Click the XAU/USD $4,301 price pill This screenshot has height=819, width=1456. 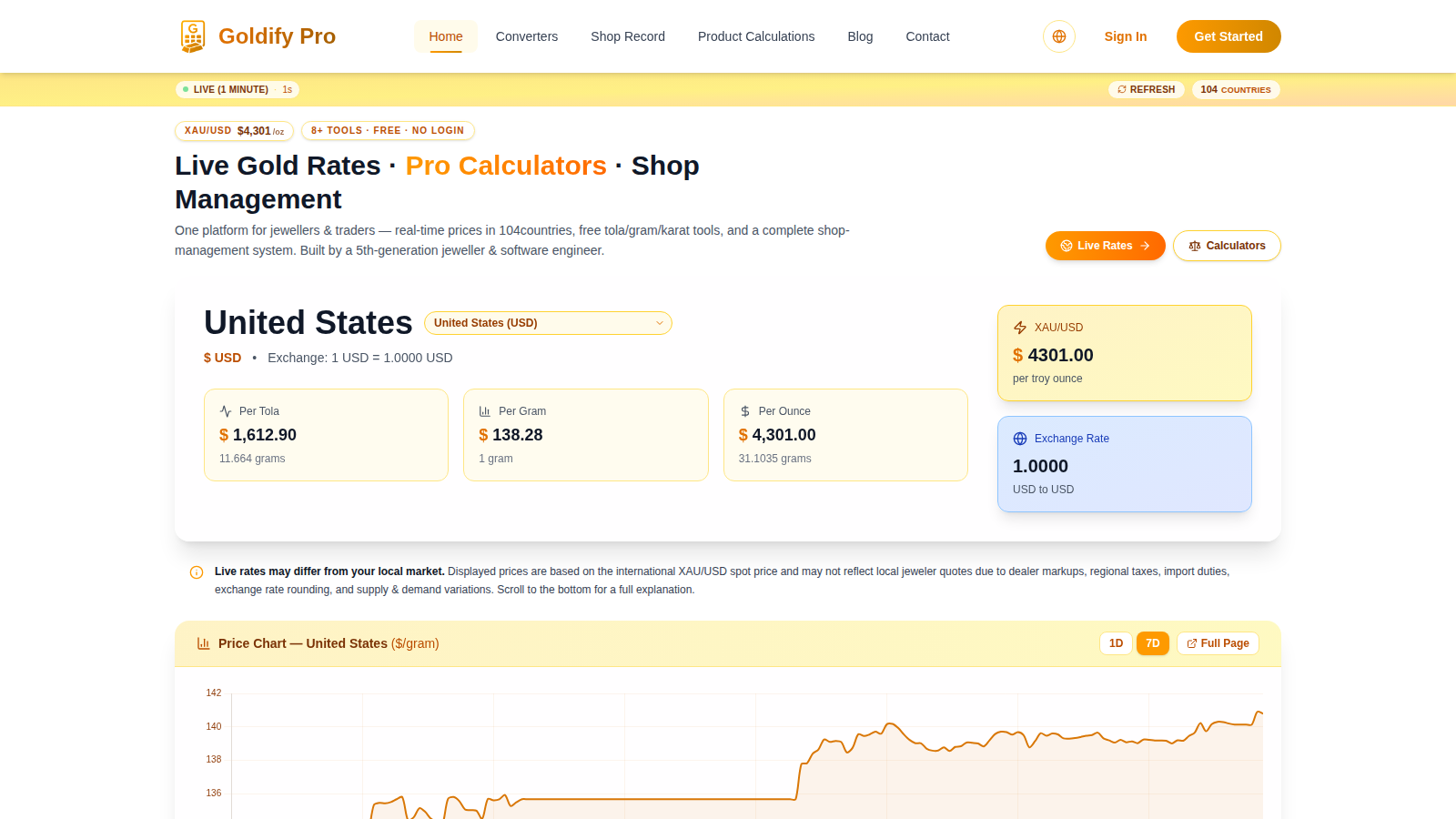pyautogui.click(x=234, y=131)
